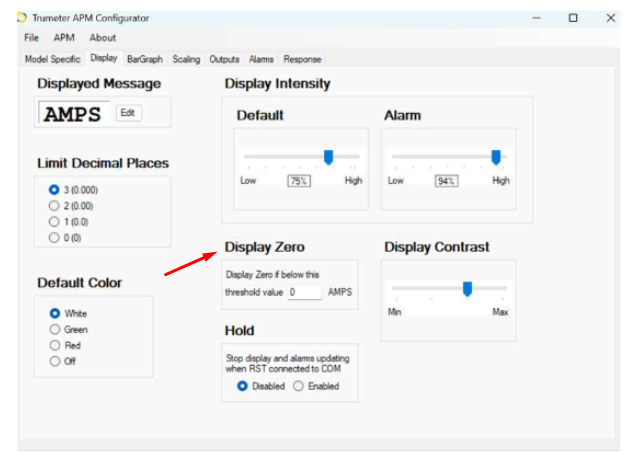Open the APM menu

[x=64, y=38]
